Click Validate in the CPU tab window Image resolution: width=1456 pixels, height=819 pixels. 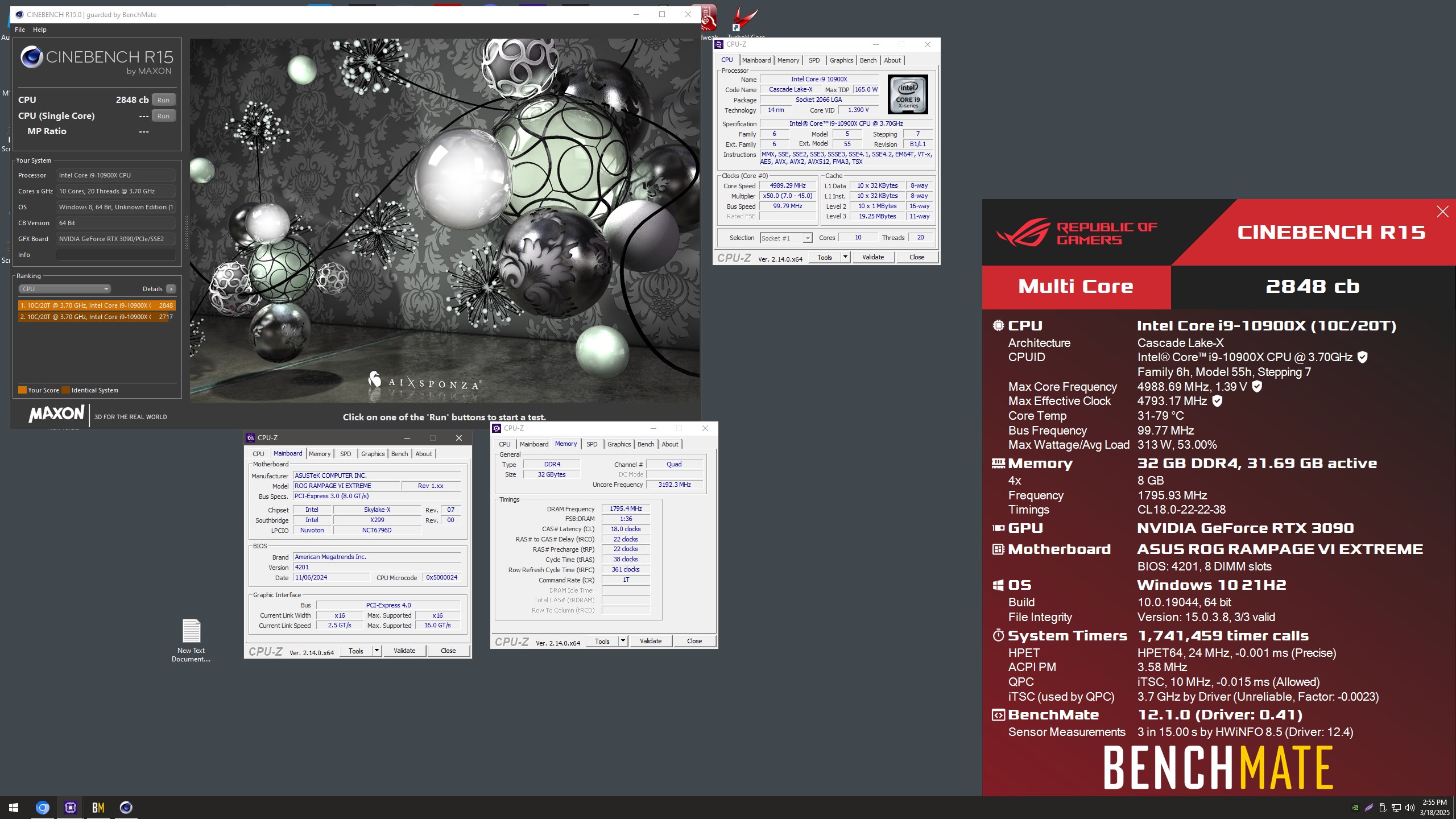click(x=872, y=258)
